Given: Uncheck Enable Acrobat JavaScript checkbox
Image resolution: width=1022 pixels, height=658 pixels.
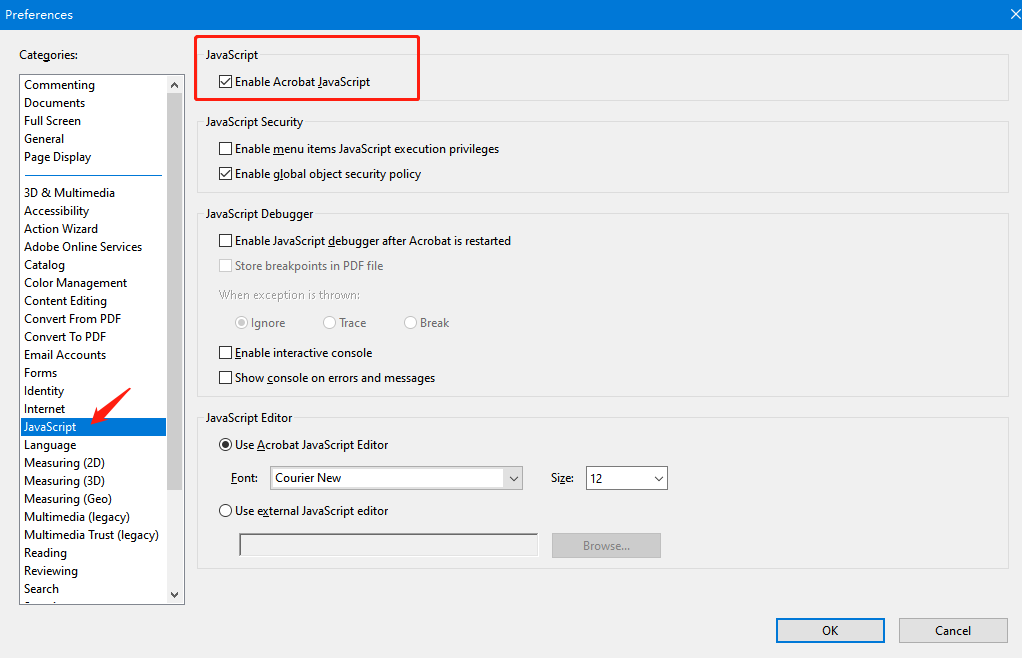Looking at the screenshot, I should 225,82.
